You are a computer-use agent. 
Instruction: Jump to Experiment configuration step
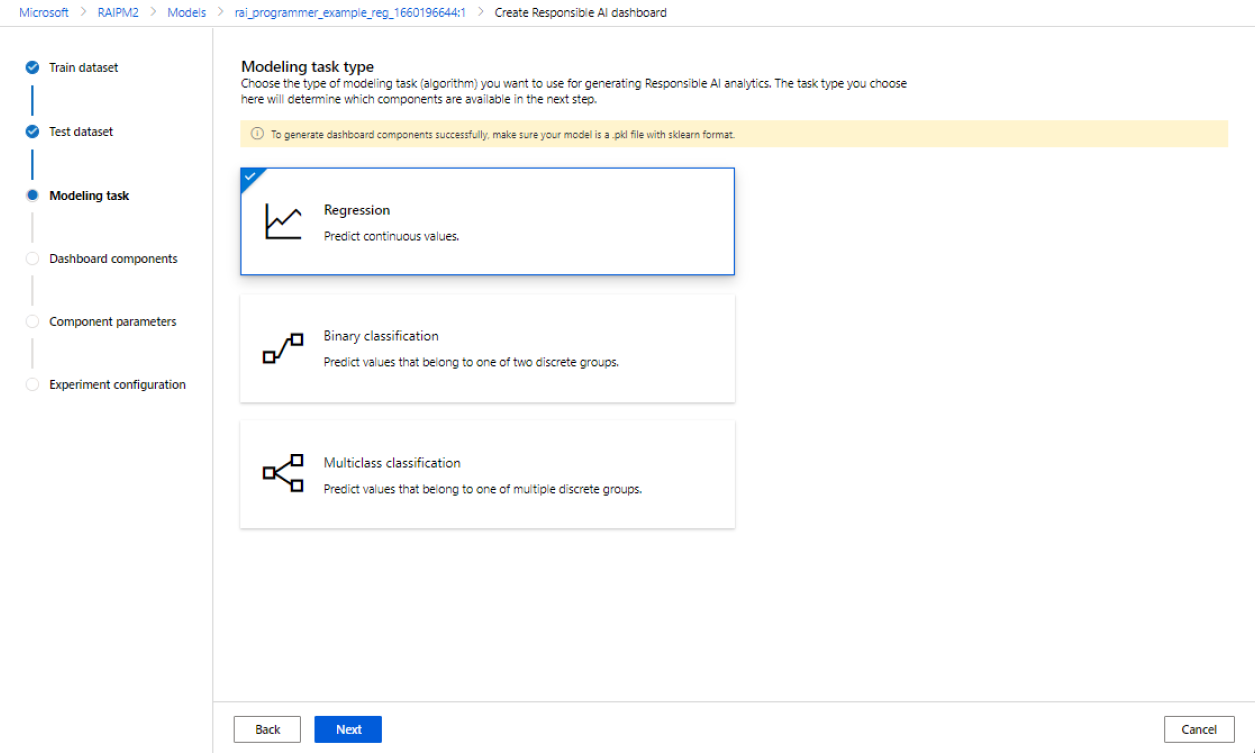(117, 385)
